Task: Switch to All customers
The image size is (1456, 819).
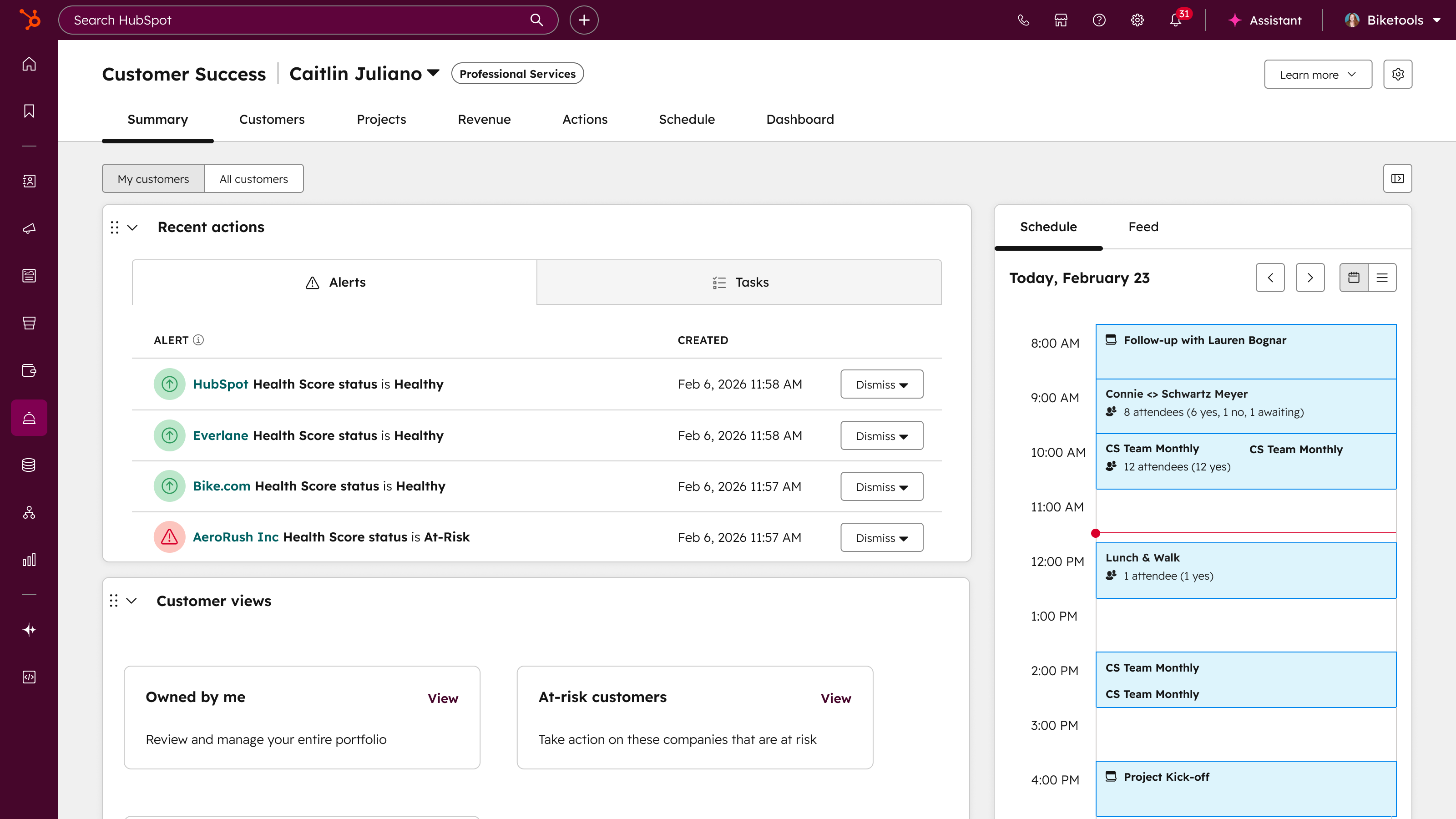Action: pyautogui.click(x=254, y=178)
